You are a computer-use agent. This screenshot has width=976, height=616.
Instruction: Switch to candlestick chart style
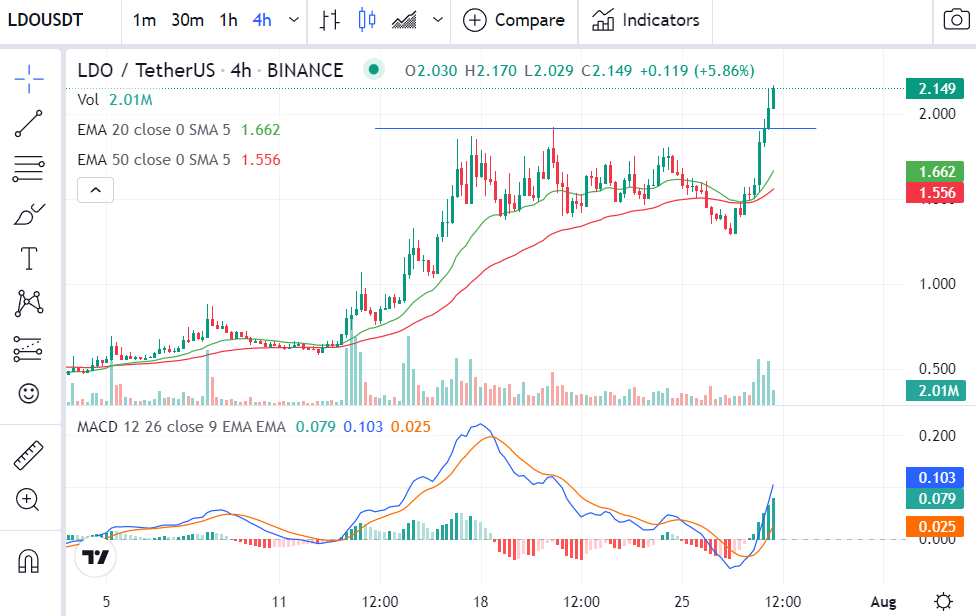(x=367, y=20)
